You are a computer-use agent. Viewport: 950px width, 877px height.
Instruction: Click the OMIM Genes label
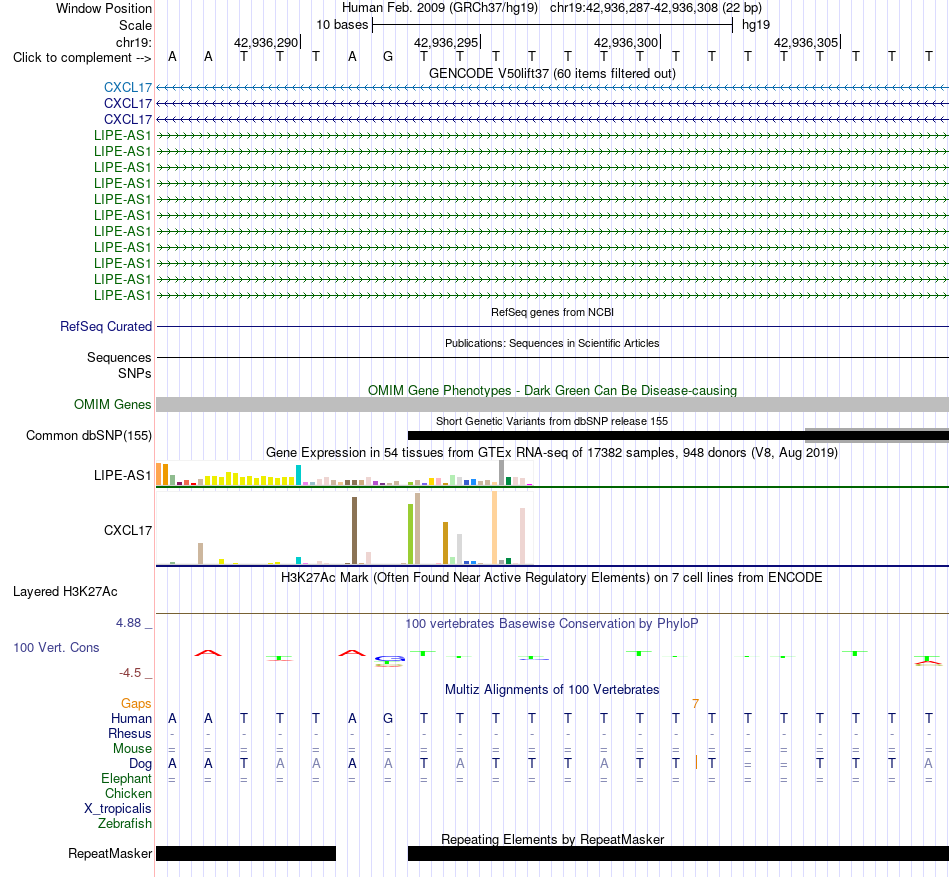(112, 405)
